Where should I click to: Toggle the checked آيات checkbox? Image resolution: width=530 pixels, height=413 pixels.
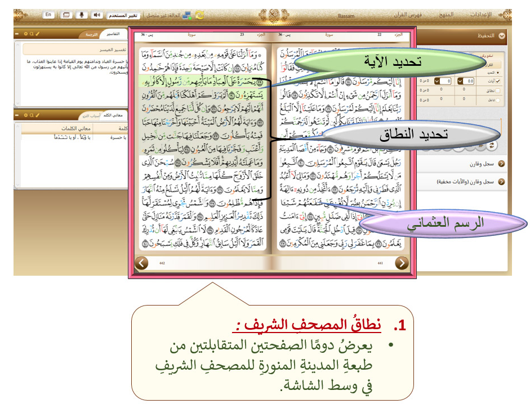click(497, 81)
